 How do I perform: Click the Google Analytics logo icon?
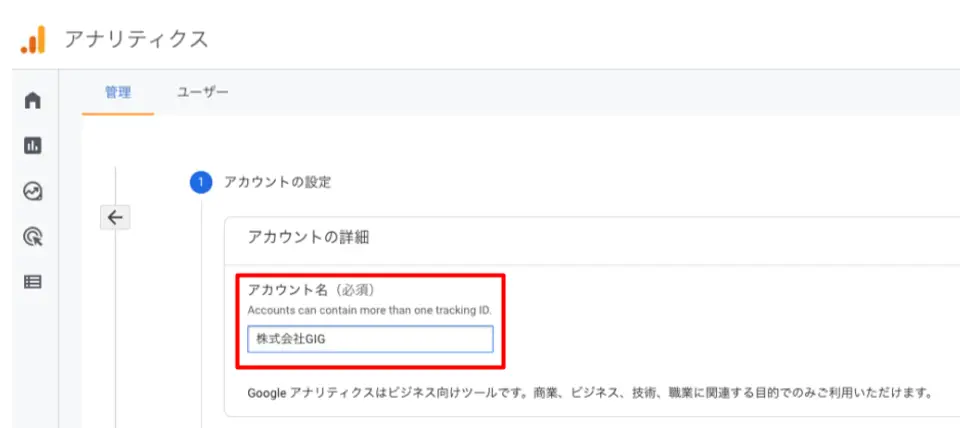point(33,40)
